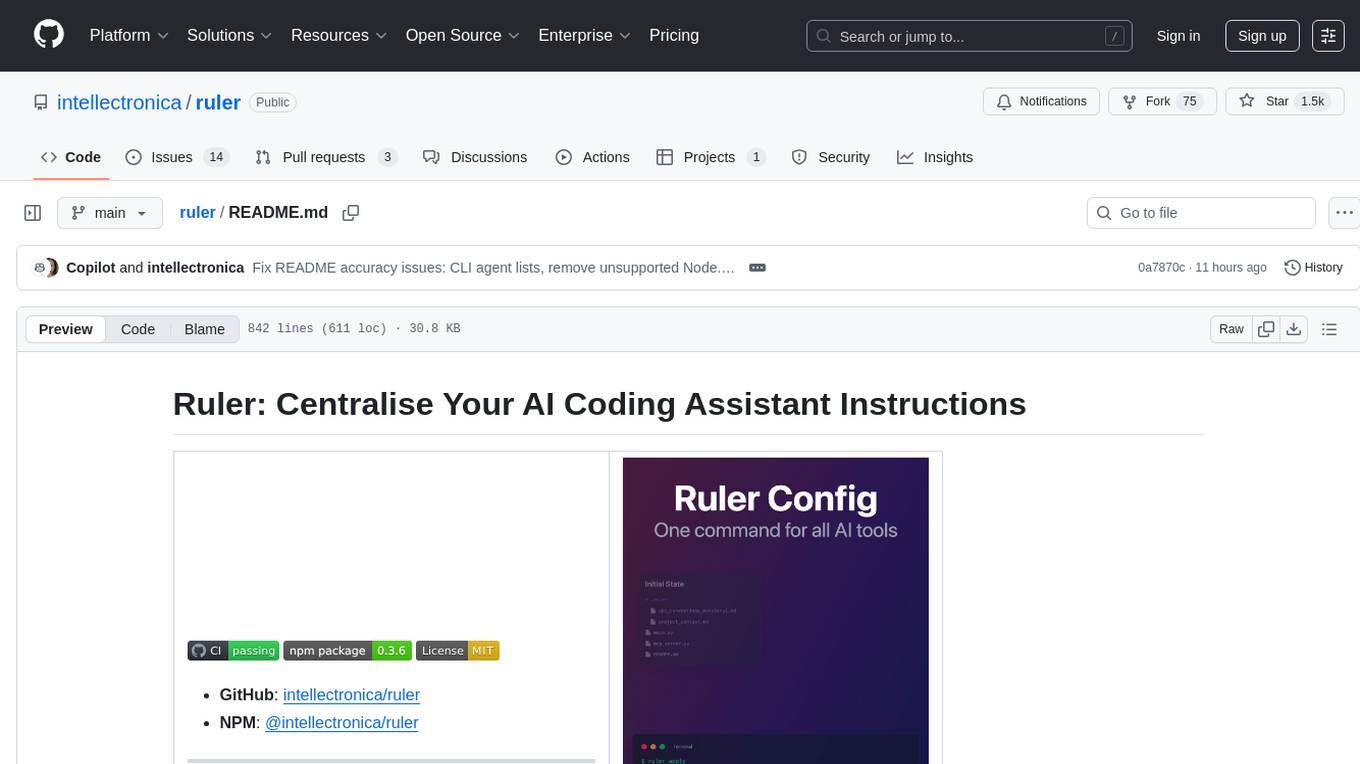1360x764 pixels.
Task: Open commit 0a7870c
Action: [x=1161, y=267]
